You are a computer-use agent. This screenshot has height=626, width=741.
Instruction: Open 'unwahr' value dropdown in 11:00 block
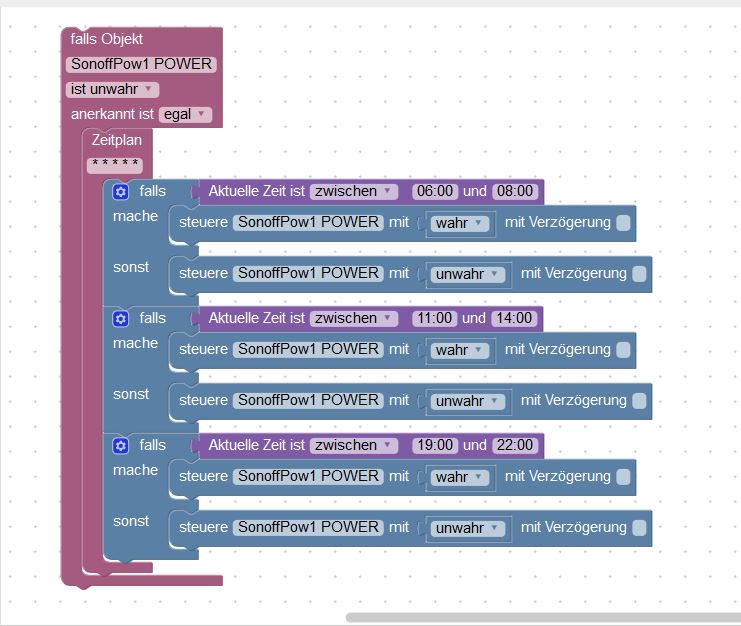click(467, 401)
